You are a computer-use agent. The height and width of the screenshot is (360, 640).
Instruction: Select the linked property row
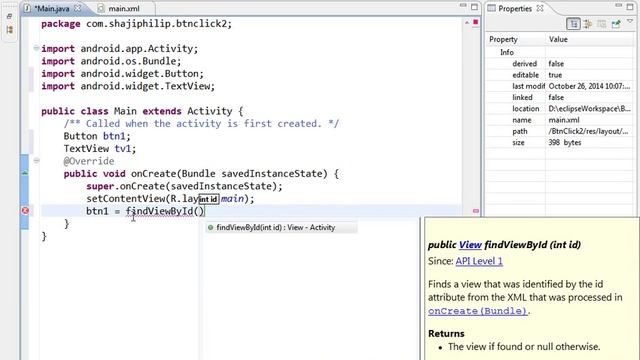[559, 98]
